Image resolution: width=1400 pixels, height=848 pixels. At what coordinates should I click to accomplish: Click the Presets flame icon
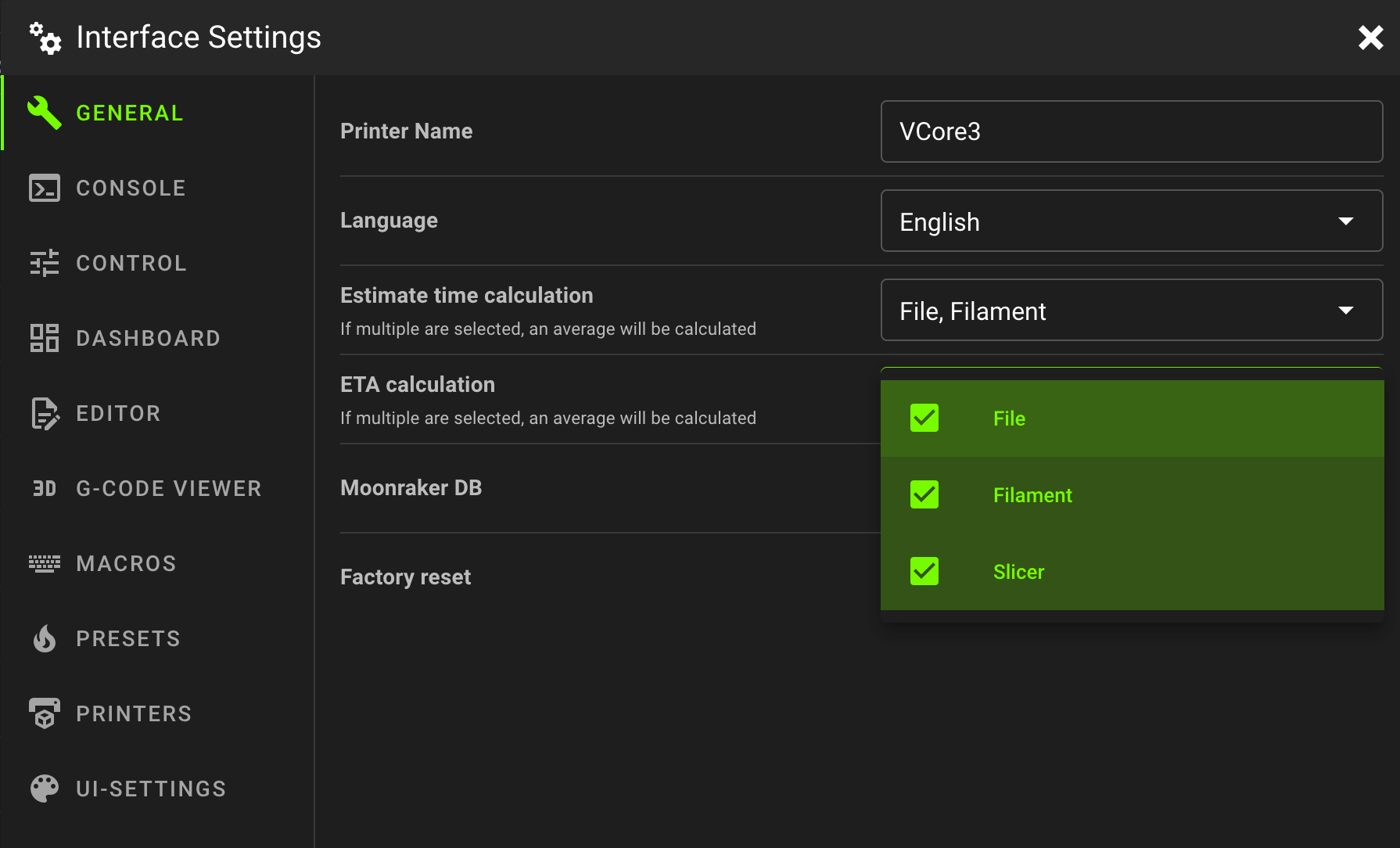point(45,638)
